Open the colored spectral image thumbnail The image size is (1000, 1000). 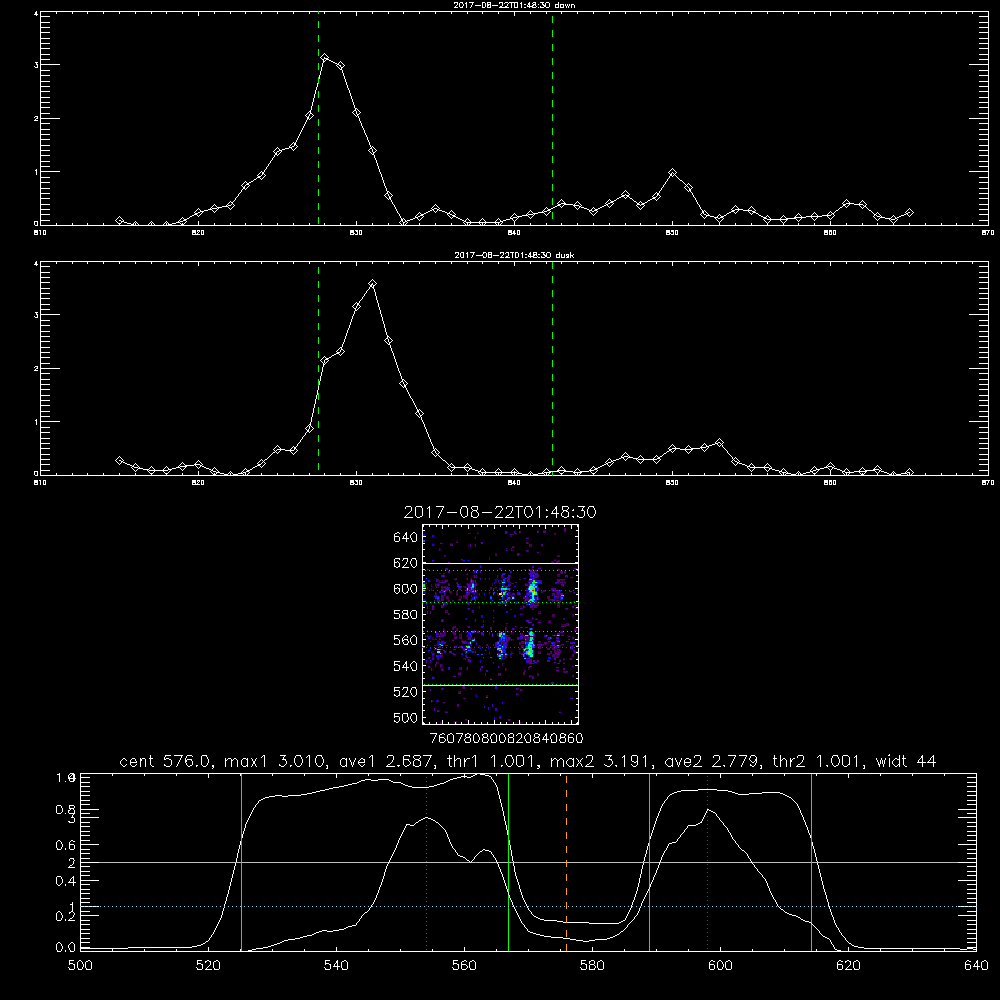(500, 624)
